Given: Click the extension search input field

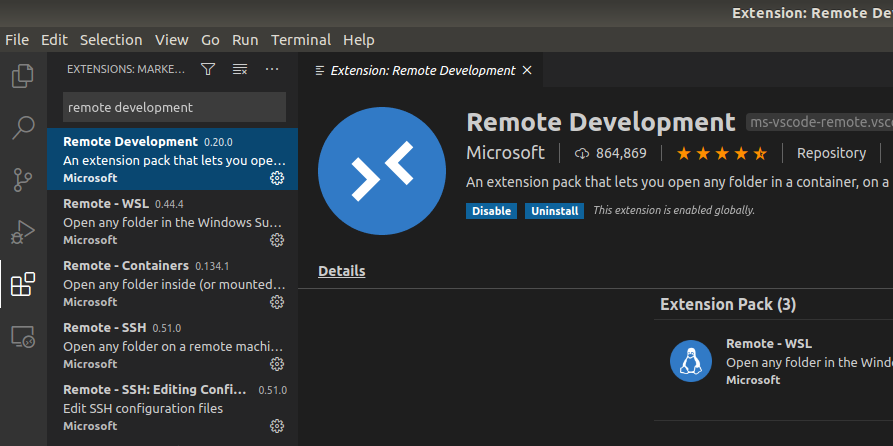Looking at the screenshot, I should (x=174, y=107).
